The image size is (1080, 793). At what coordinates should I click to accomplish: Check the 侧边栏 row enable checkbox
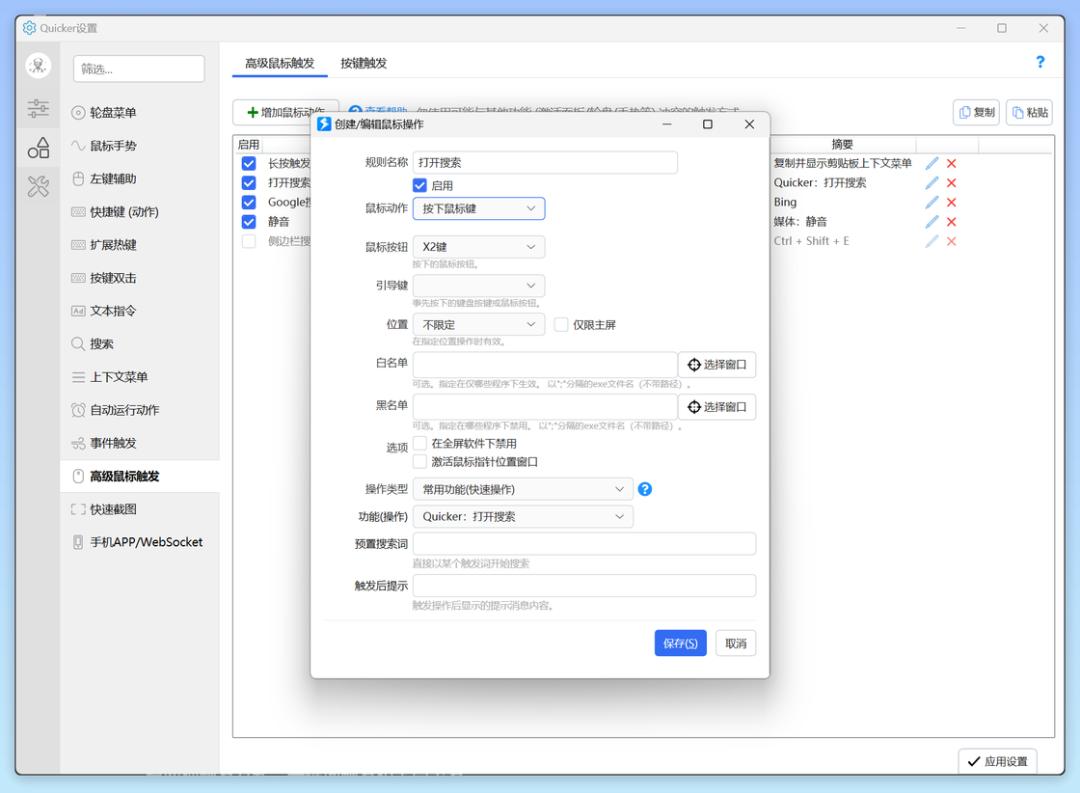point(249,241)
